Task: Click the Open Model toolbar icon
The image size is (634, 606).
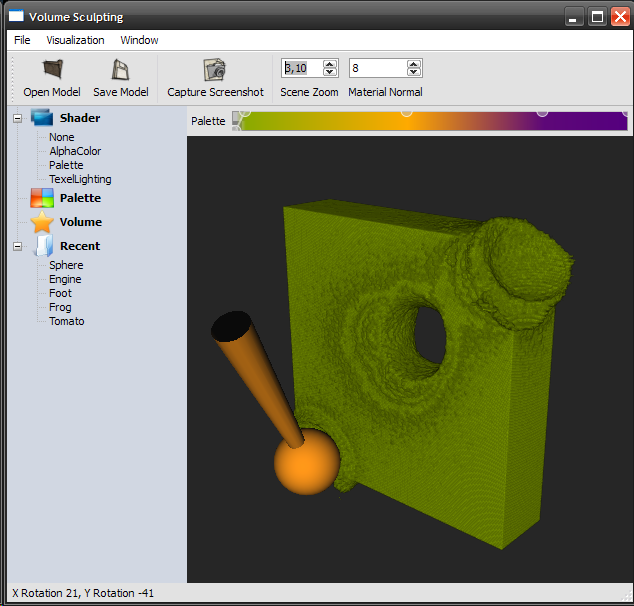Action: 52,70
